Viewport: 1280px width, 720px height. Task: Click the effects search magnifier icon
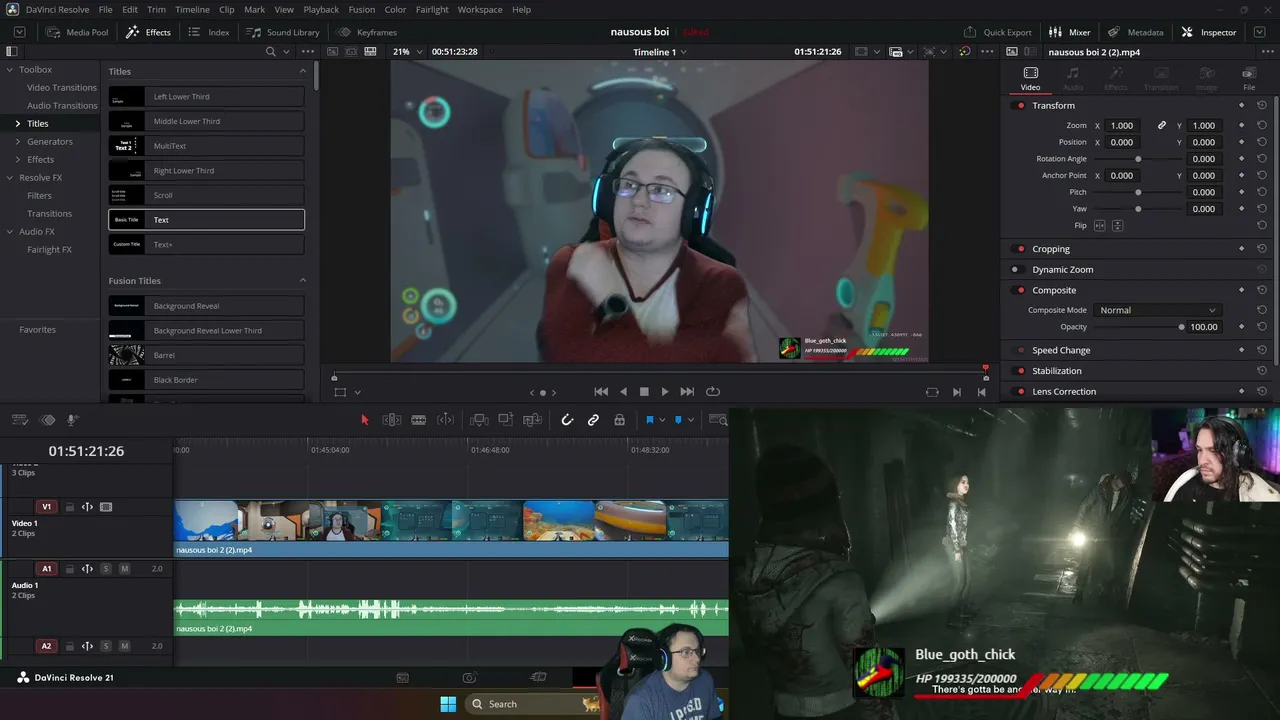coord(271,51)
